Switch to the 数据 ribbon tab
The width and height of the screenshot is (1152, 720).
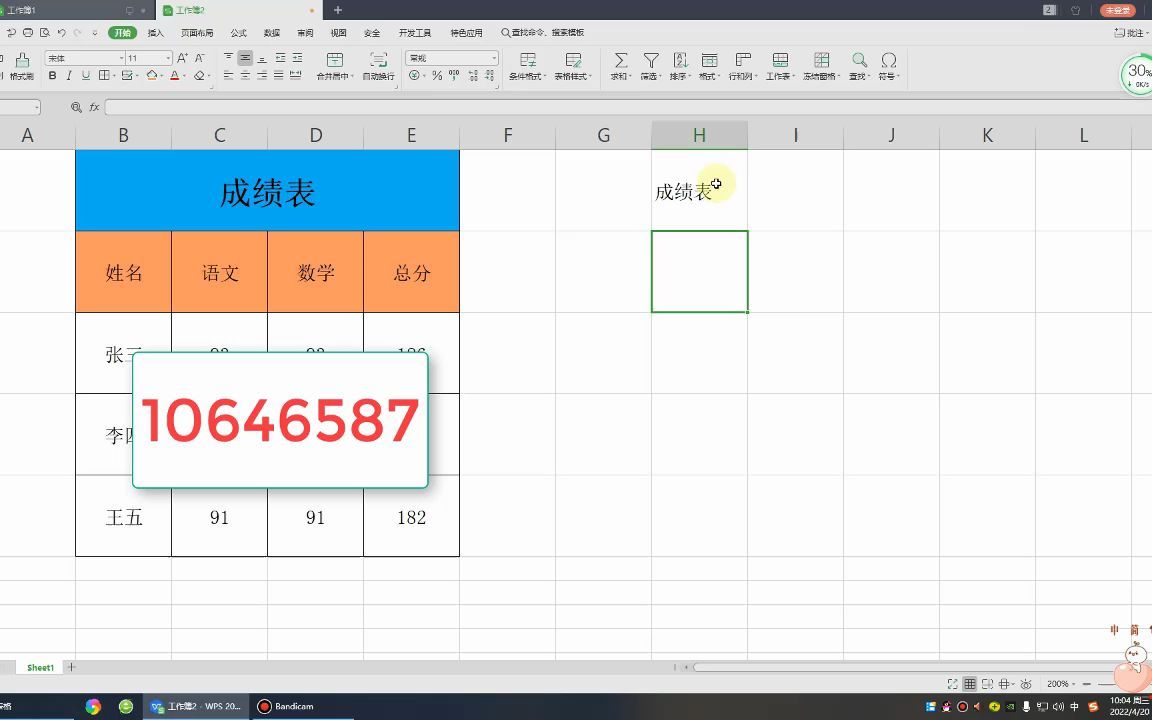(x=271, y=32)
